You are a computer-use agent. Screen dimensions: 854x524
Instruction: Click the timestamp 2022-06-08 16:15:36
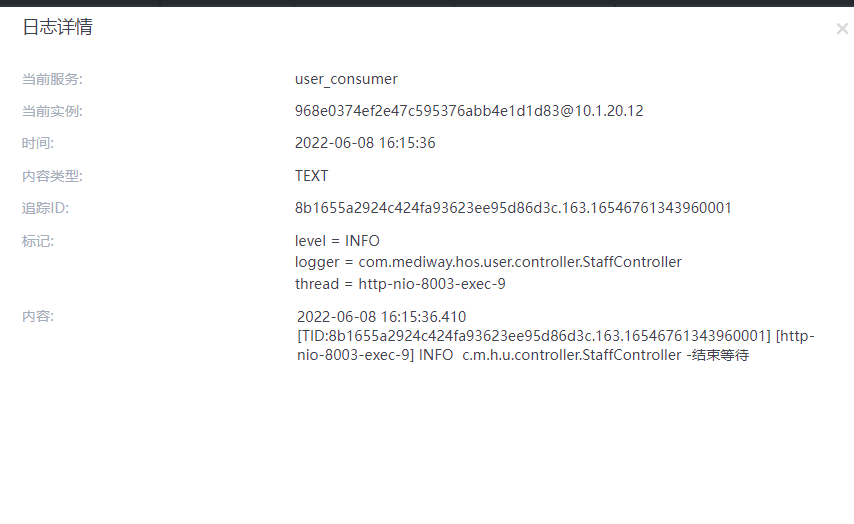tap(365, 143)
